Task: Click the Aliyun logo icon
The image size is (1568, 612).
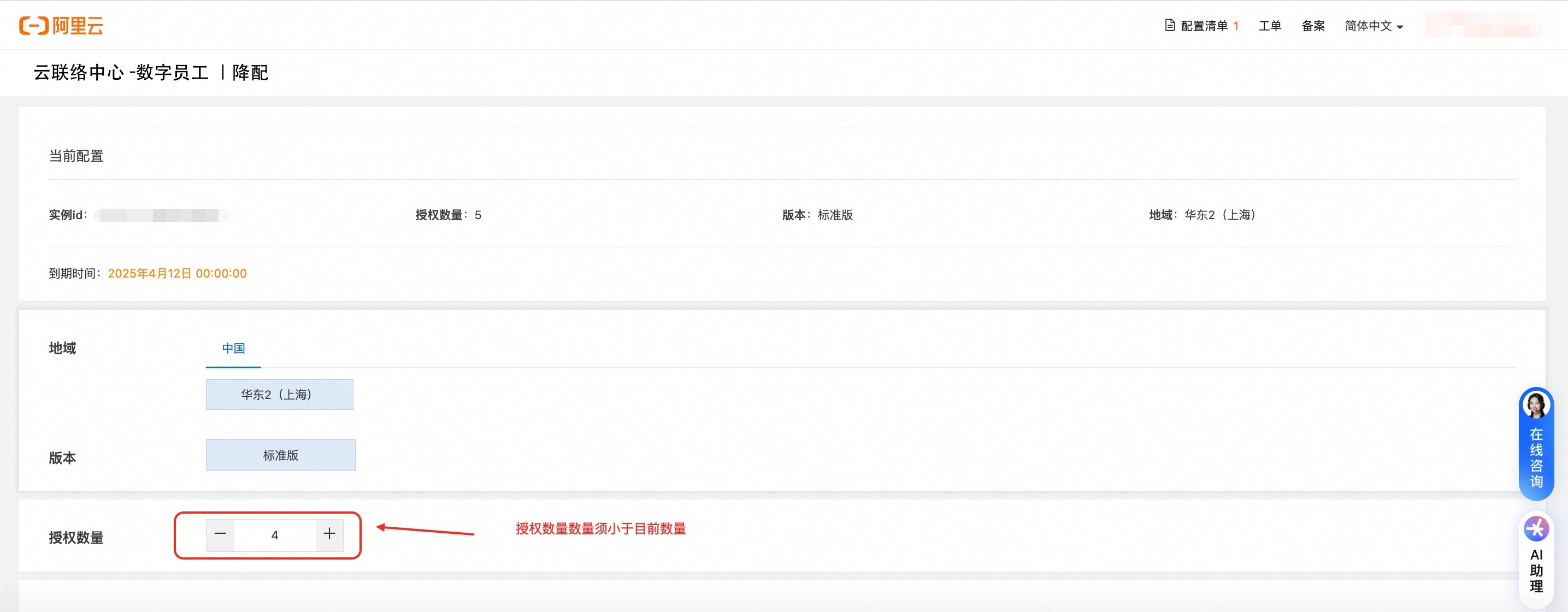Action: (33, 26)
